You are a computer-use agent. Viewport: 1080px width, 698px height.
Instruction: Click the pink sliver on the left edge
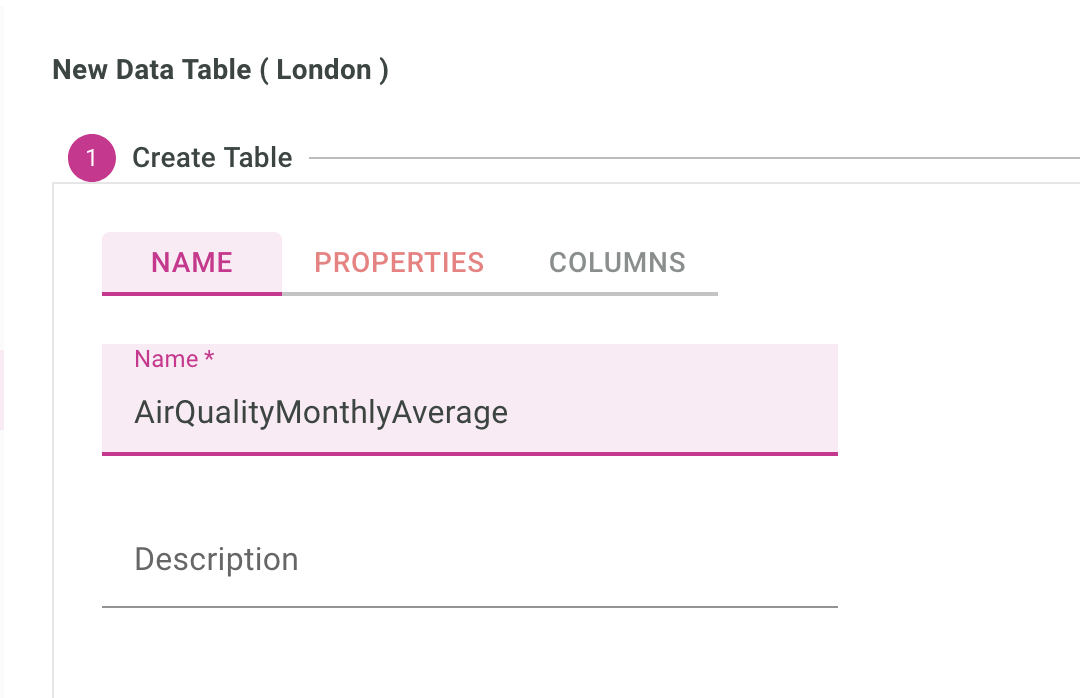(3, 390)
